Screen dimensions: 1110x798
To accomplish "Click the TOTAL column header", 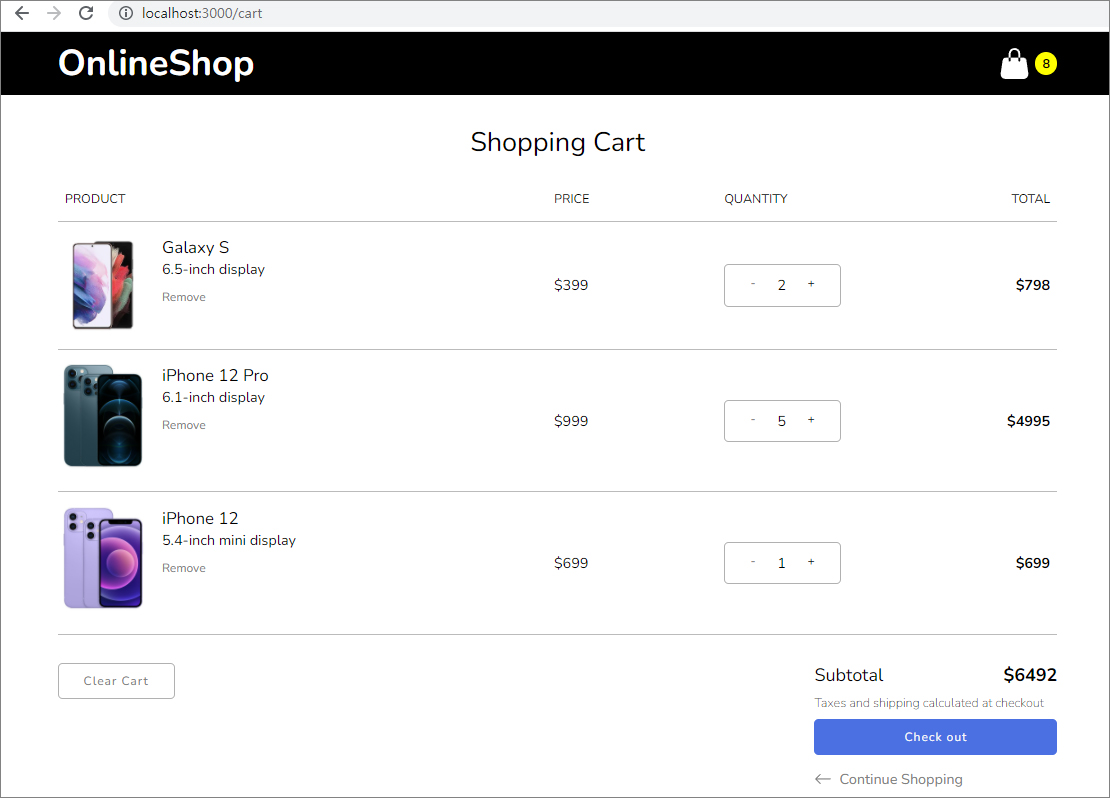I will click(x=1030, y=198).
